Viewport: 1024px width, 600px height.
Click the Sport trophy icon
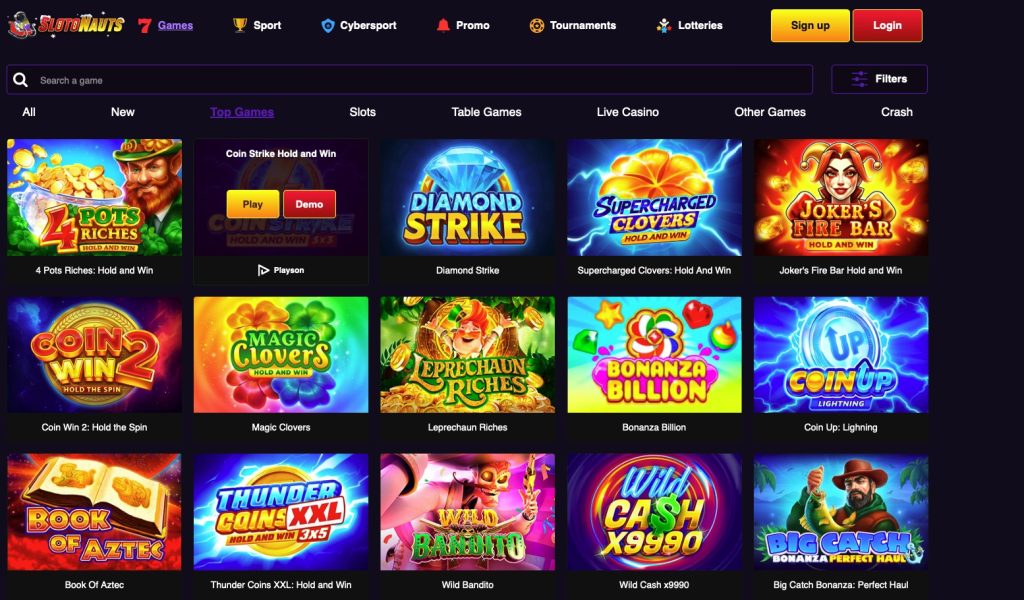[x=240, y=25]
